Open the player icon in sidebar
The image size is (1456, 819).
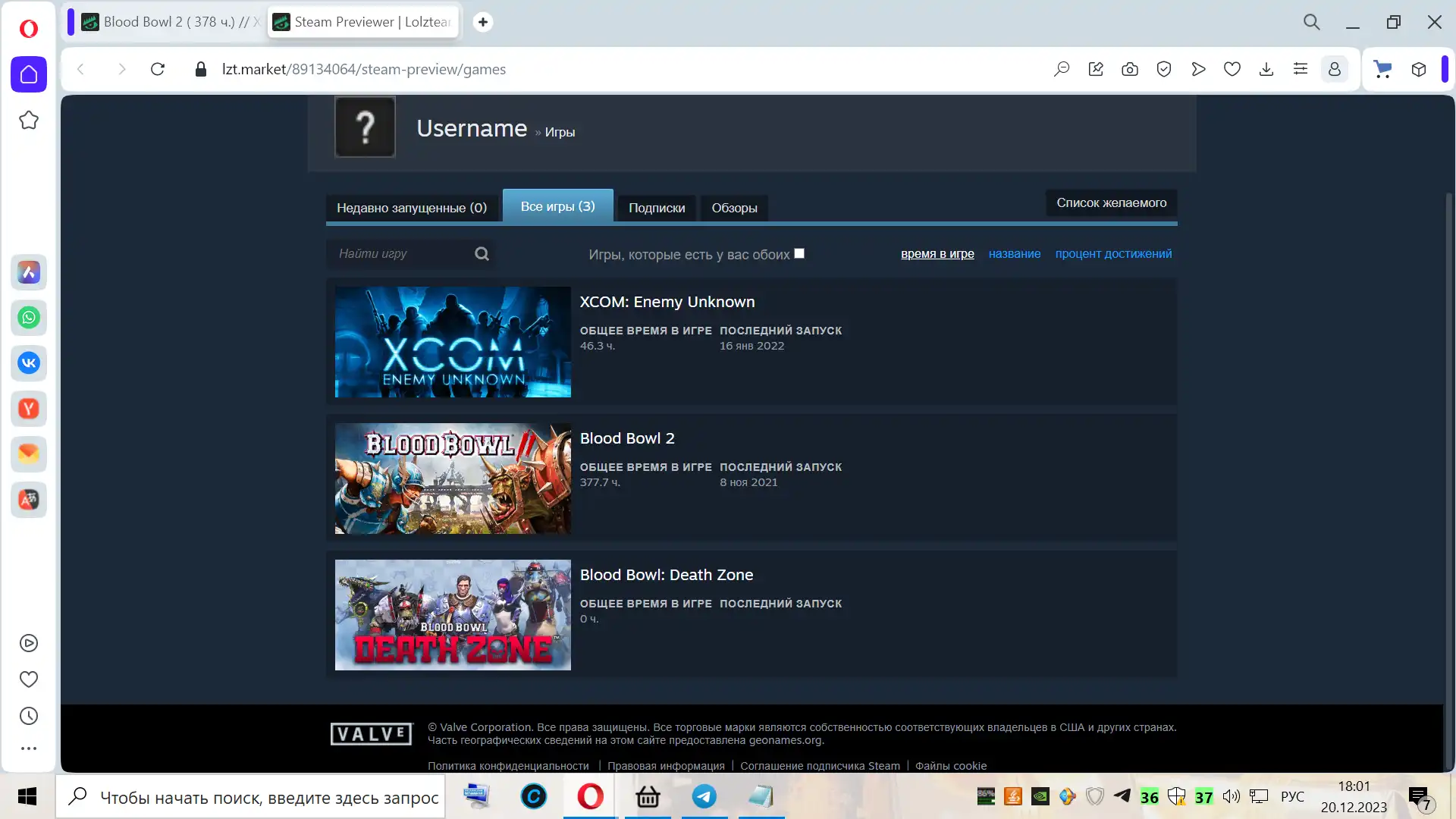pos(29,643)
